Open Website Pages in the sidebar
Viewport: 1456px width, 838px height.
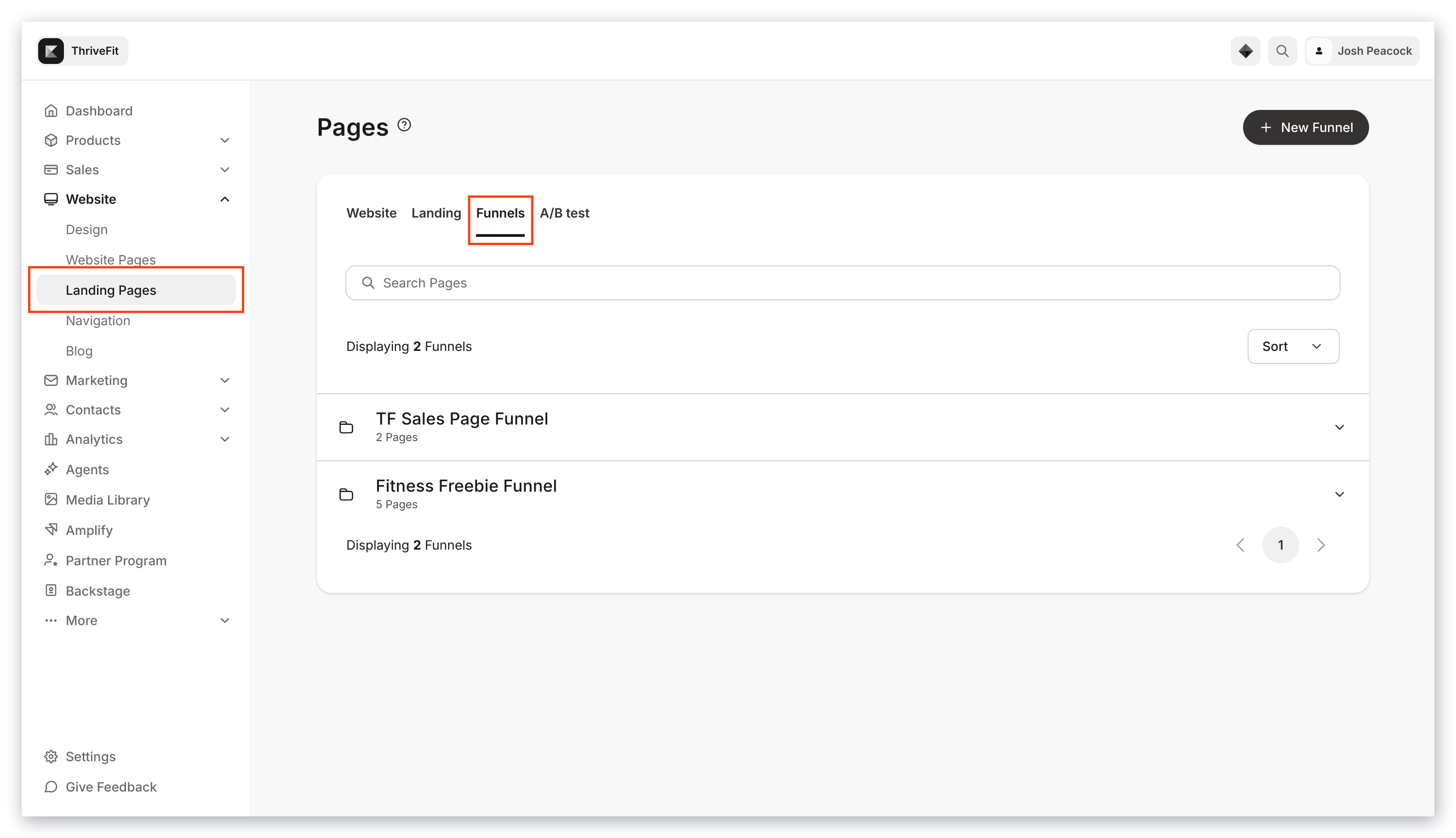110,259
